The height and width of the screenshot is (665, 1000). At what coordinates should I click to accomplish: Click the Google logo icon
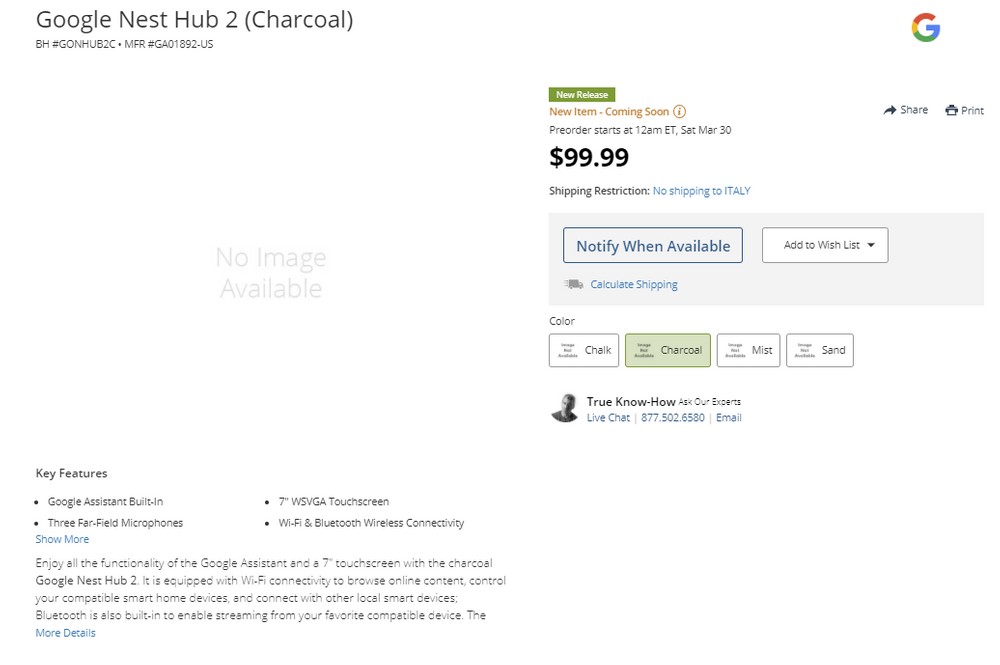tap(925, 28)
